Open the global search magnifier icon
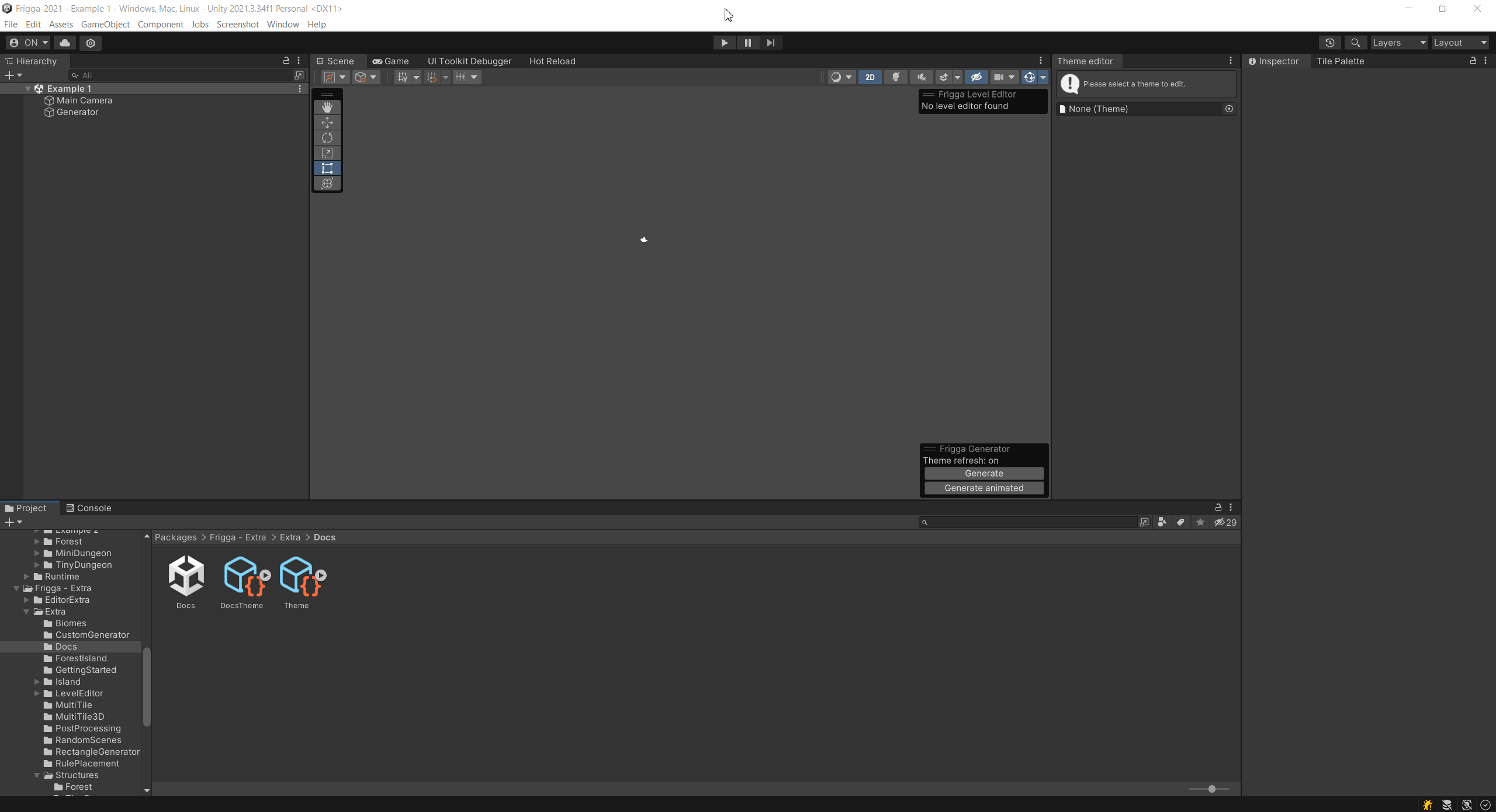1496x812 pixels. 1355,43
